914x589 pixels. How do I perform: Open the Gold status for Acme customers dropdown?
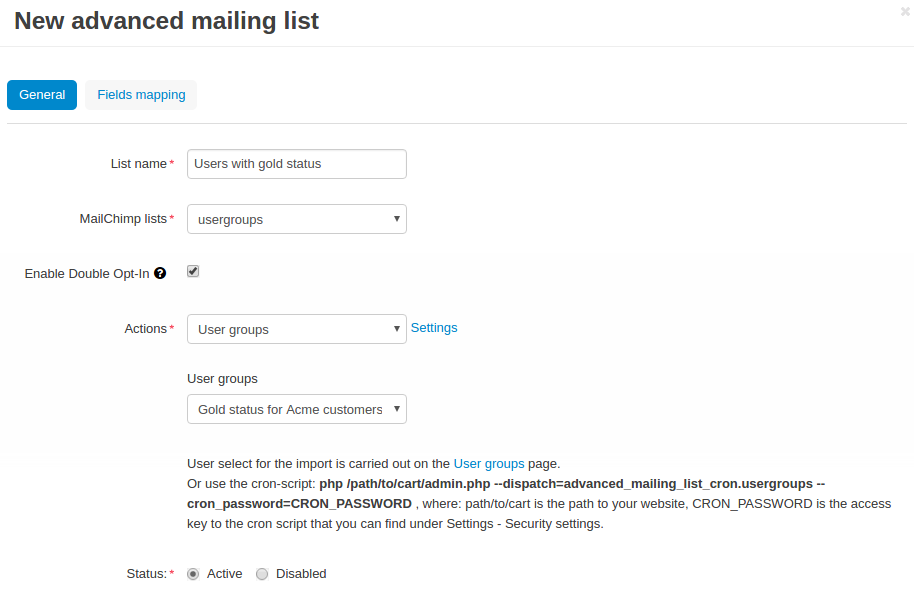coord(297,409)
